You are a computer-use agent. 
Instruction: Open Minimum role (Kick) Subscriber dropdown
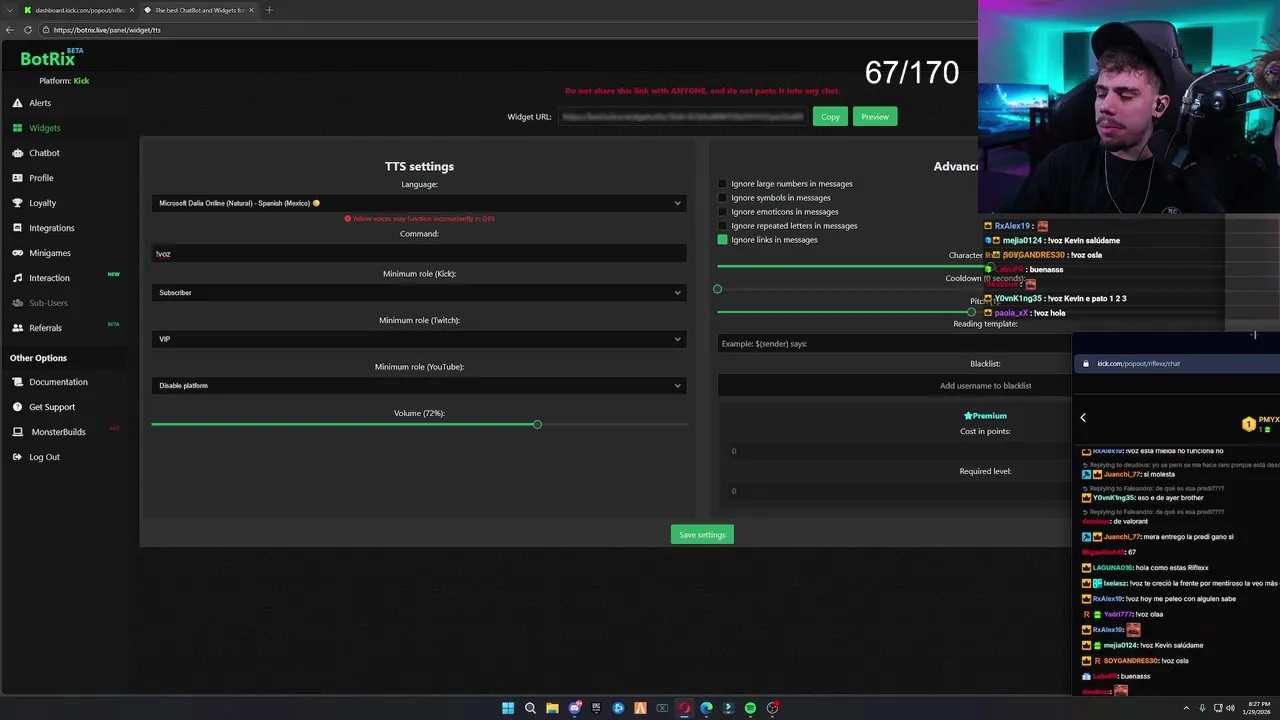click(x=419, y=293)
